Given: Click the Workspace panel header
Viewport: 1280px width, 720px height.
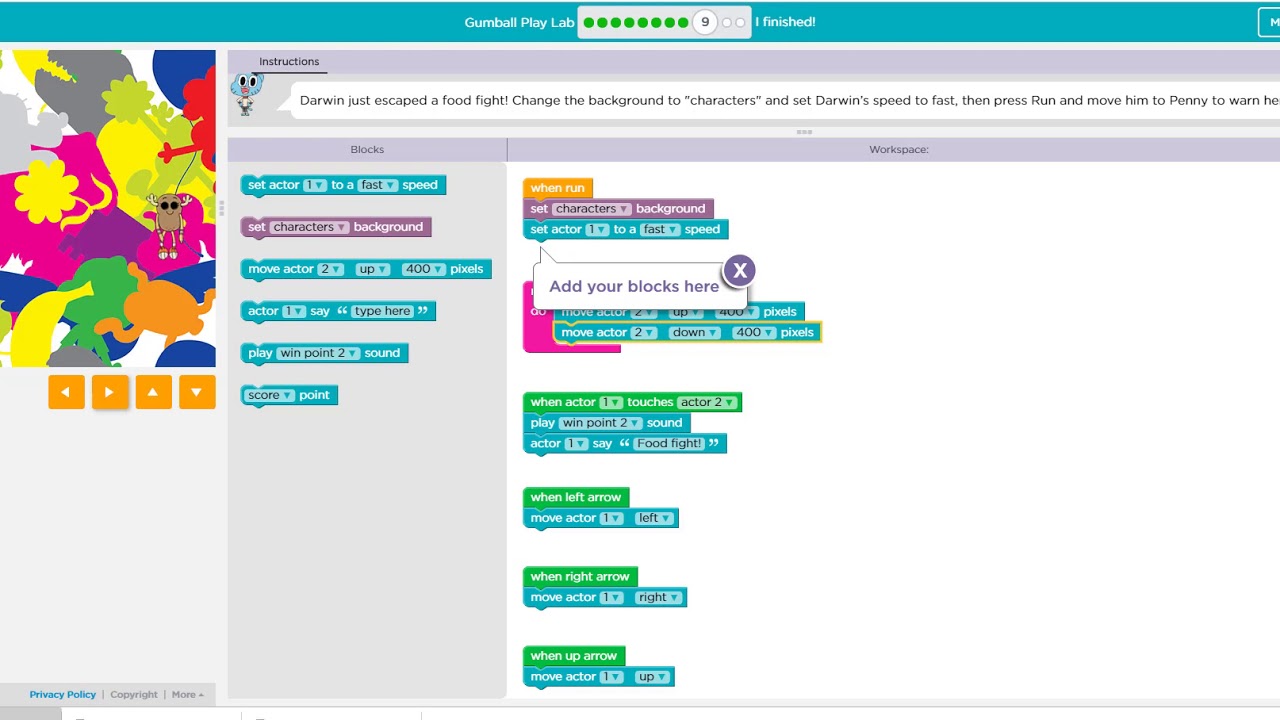Looking at the screenshot, I should [899, 149].
